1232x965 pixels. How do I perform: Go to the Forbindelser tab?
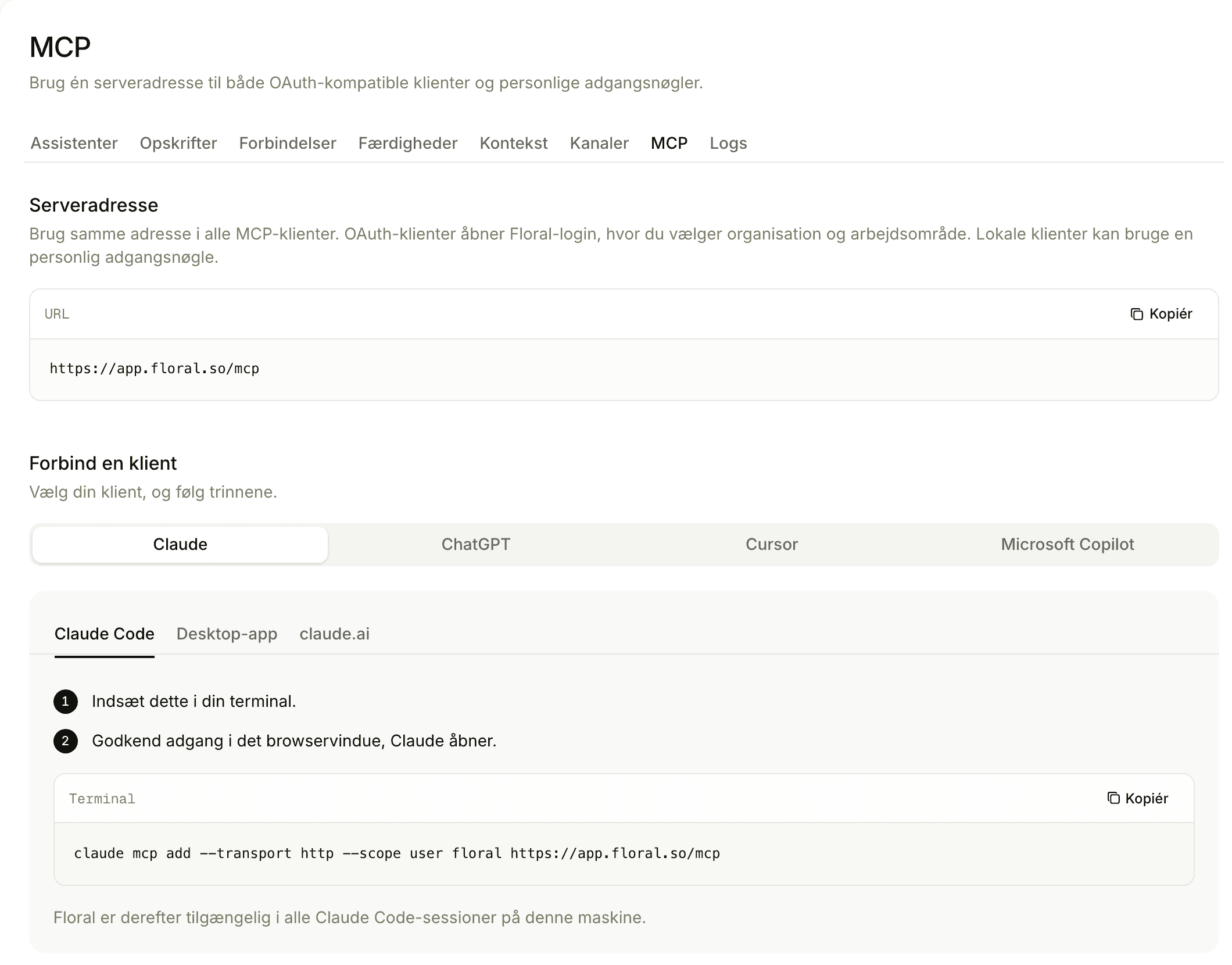[x=288, y=143]
